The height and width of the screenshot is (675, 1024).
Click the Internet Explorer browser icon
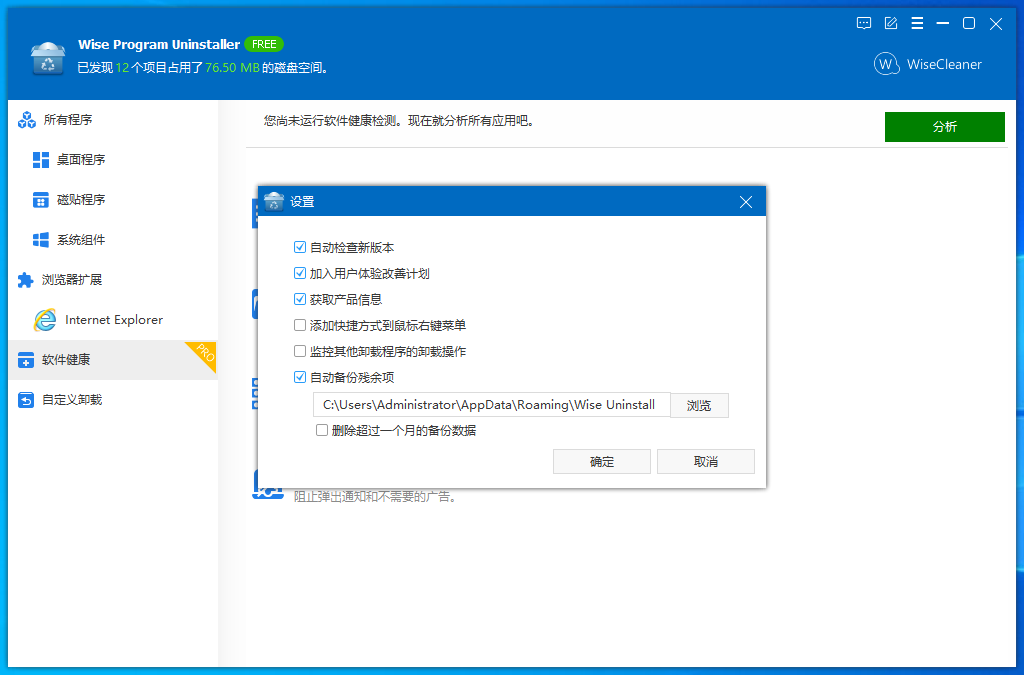point(45,319)
